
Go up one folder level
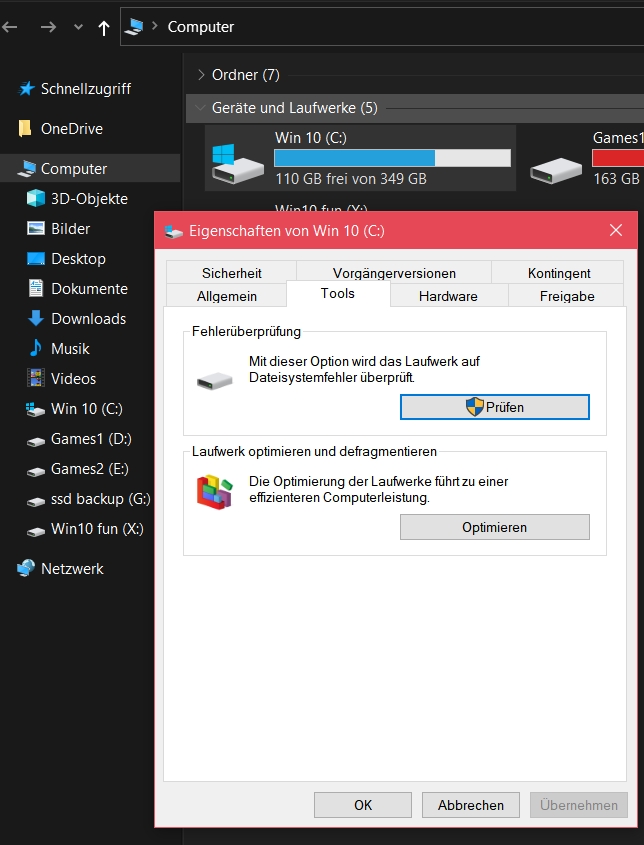104,27
